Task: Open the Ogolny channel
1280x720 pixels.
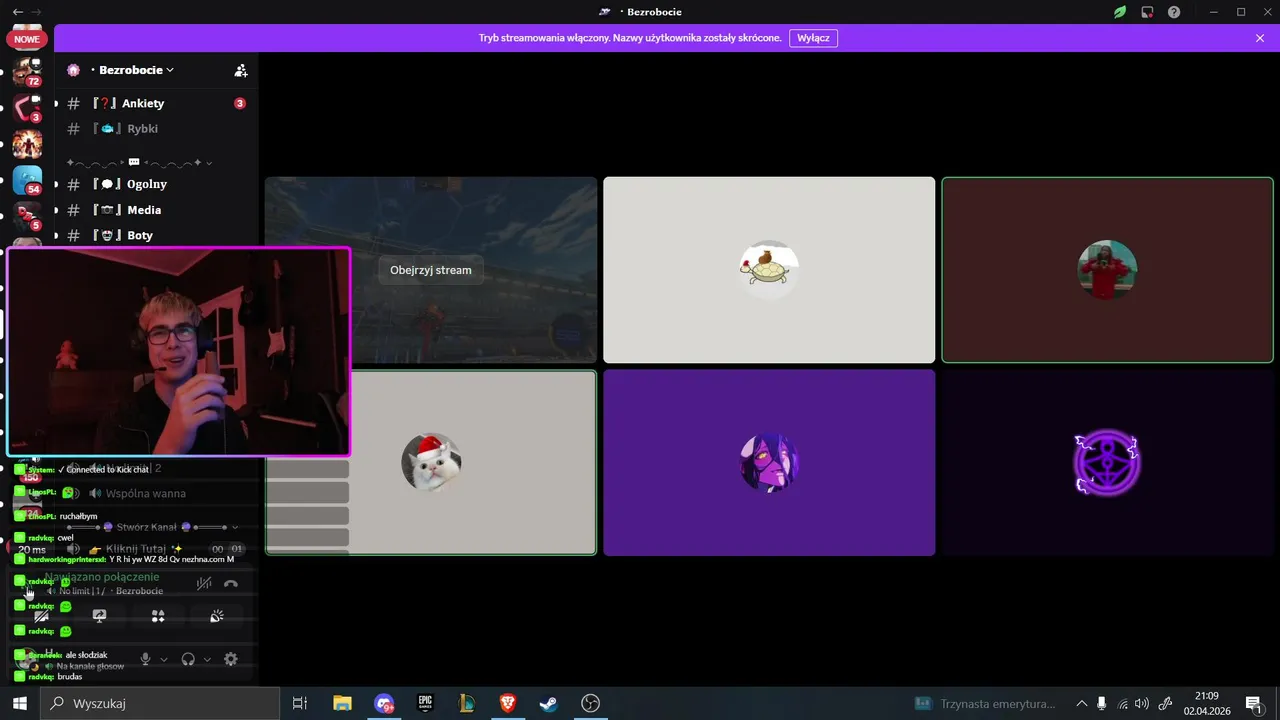Action: click(x=156, y=184)
